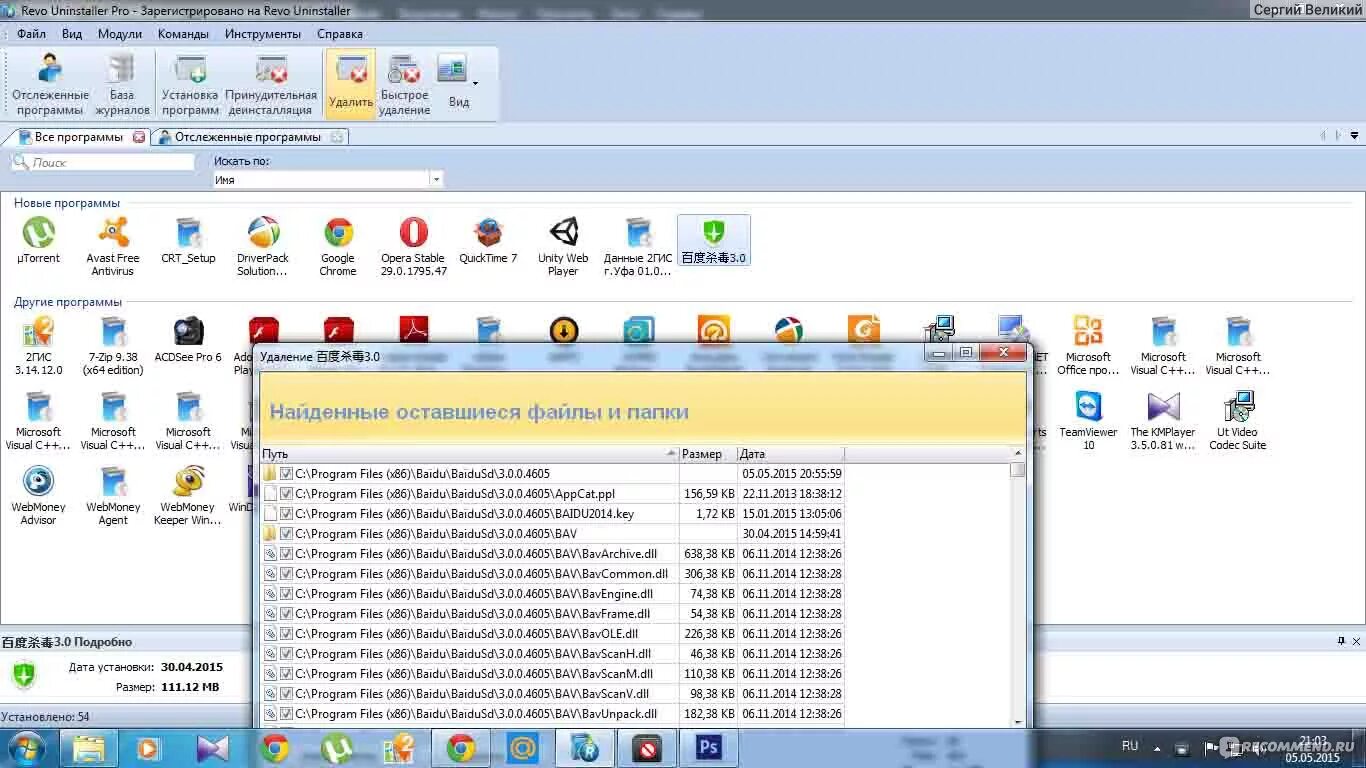Close the Все программы tab
Image resolution: width=1366 pixels, height=768 pixels.
[x=139, y=137]
